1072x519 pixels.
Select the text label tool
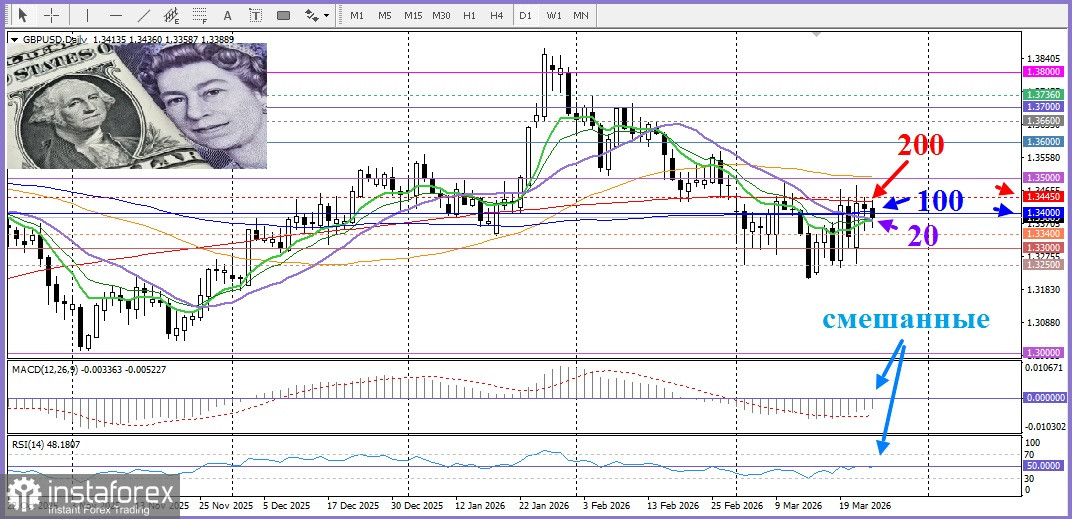click(255, 15)
